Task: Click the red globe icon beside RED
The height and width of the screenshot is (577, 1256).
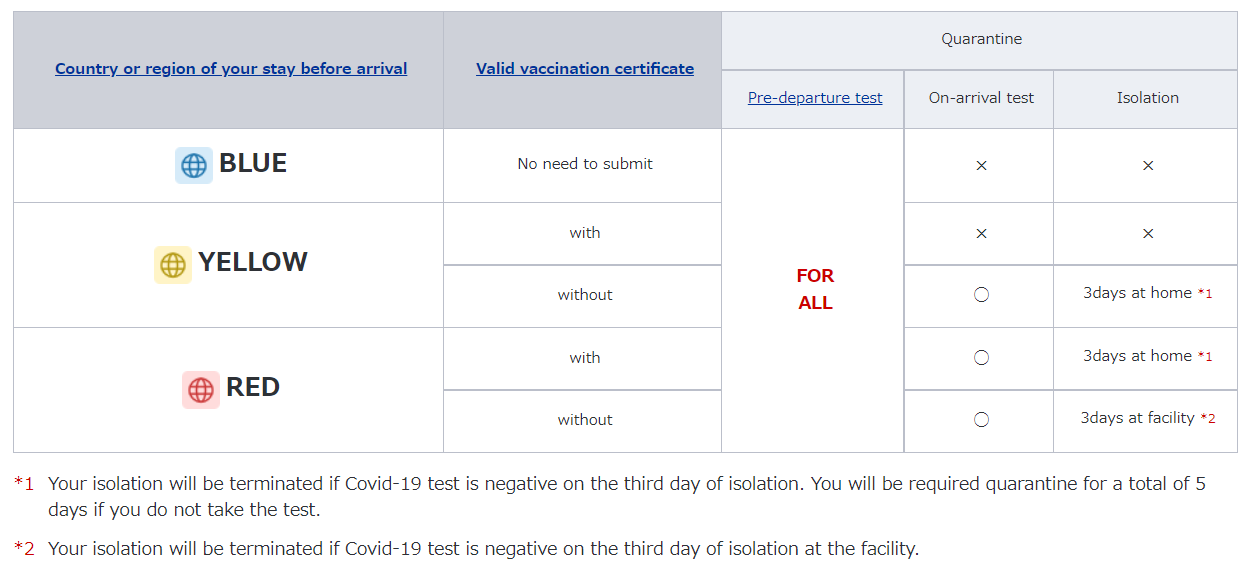Action: (201, 389)
